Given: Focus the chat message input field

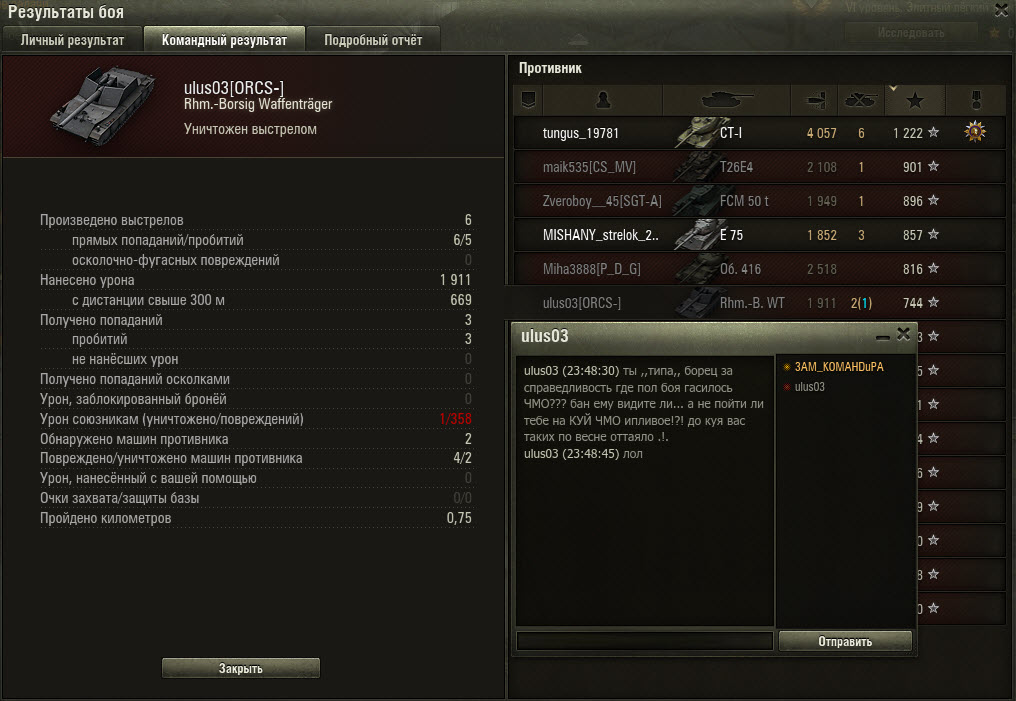Looking at the screenshot, I should point(645,641).
